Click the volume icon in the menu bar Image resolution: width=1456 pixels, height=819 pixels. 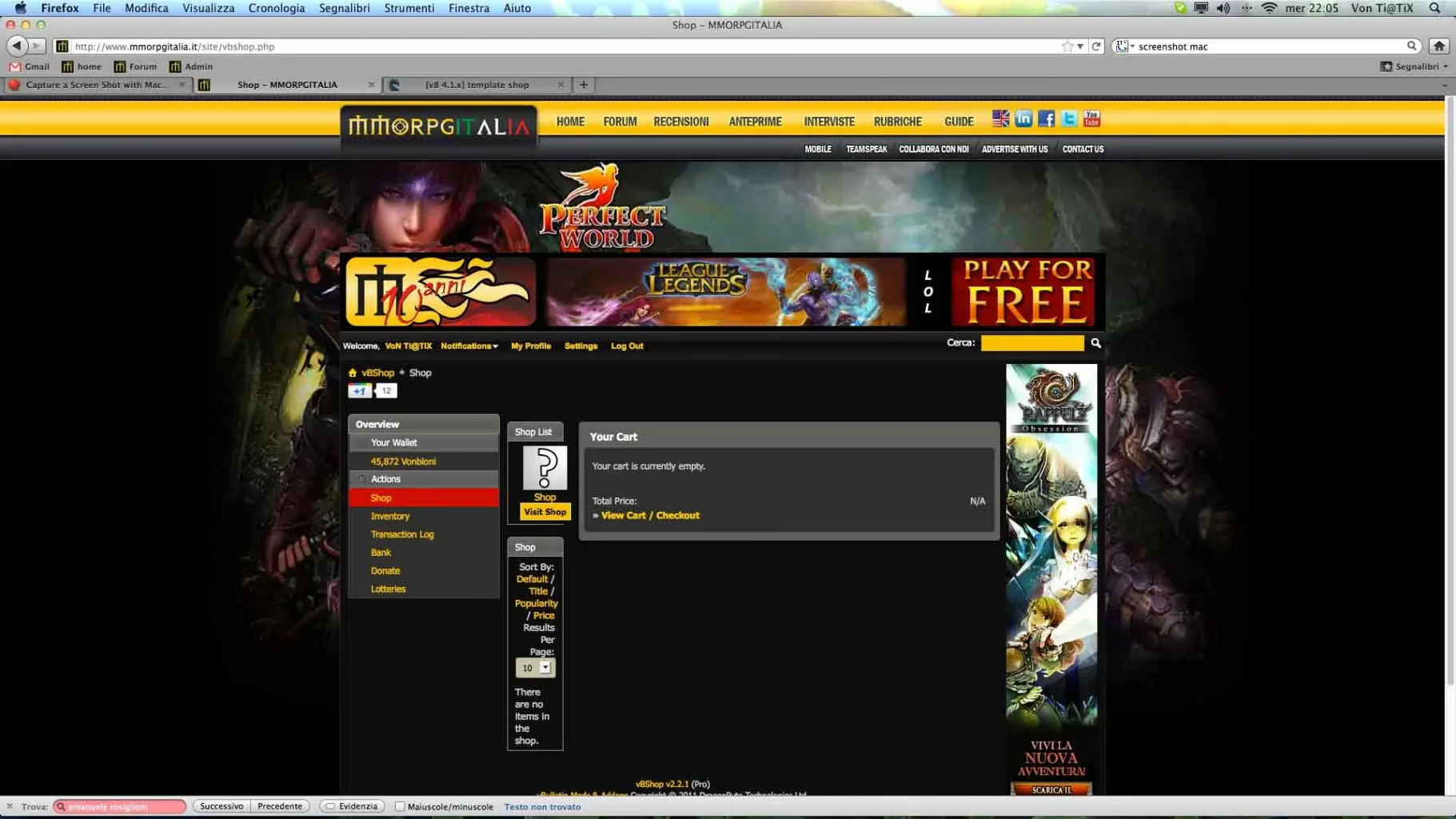click(1223, 8)
